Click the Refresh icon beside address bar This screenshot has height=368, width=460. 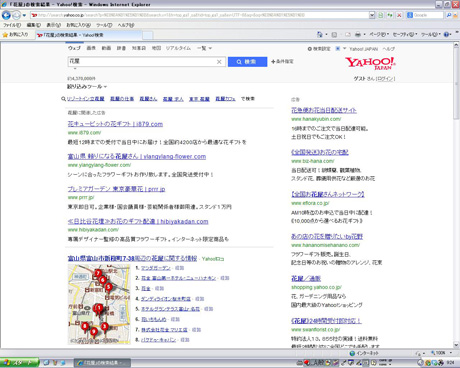pyautogui.click(x=390, y=15)
